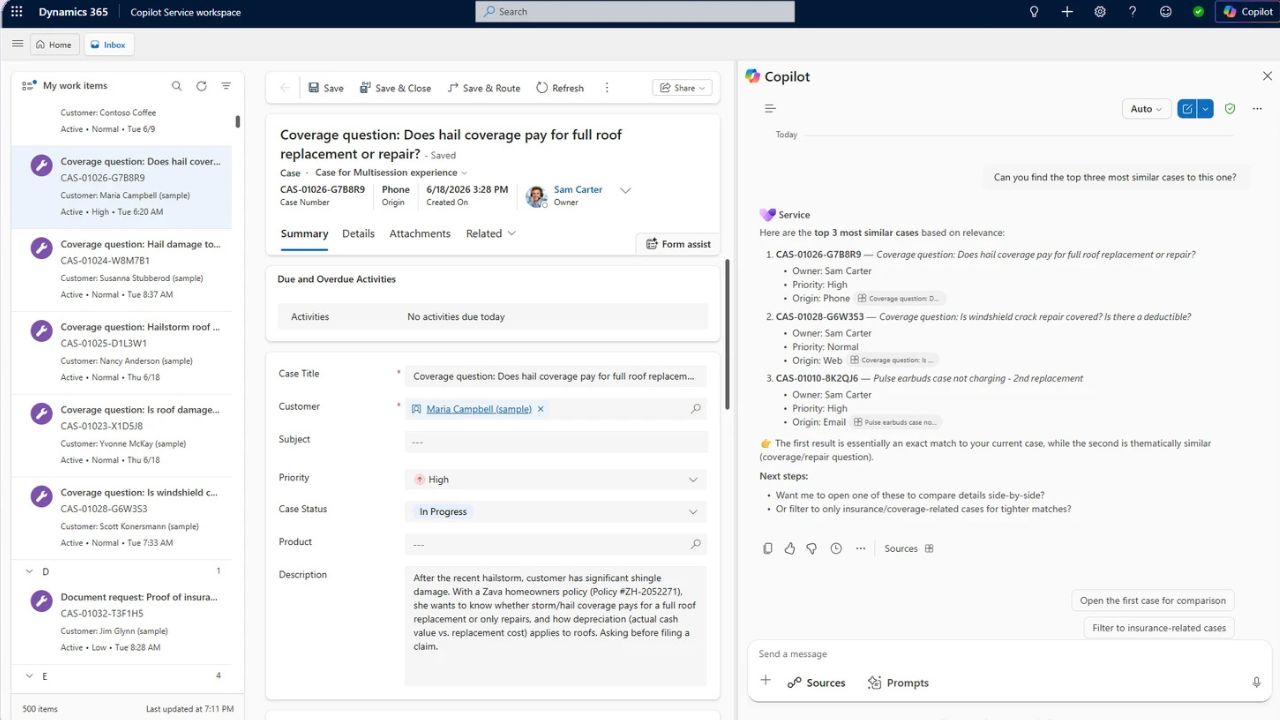Screen dimensions: 1280x720
Task: Open Copilot more options ellipsis at top
Action: tap(1257, 109)
